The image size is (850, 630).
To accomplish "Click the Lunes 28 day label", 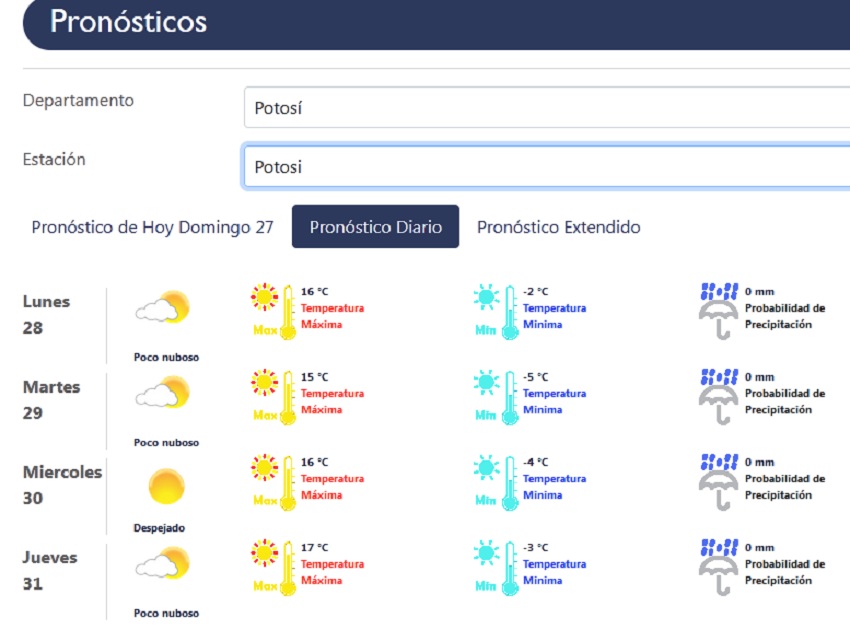I will 47,314.
